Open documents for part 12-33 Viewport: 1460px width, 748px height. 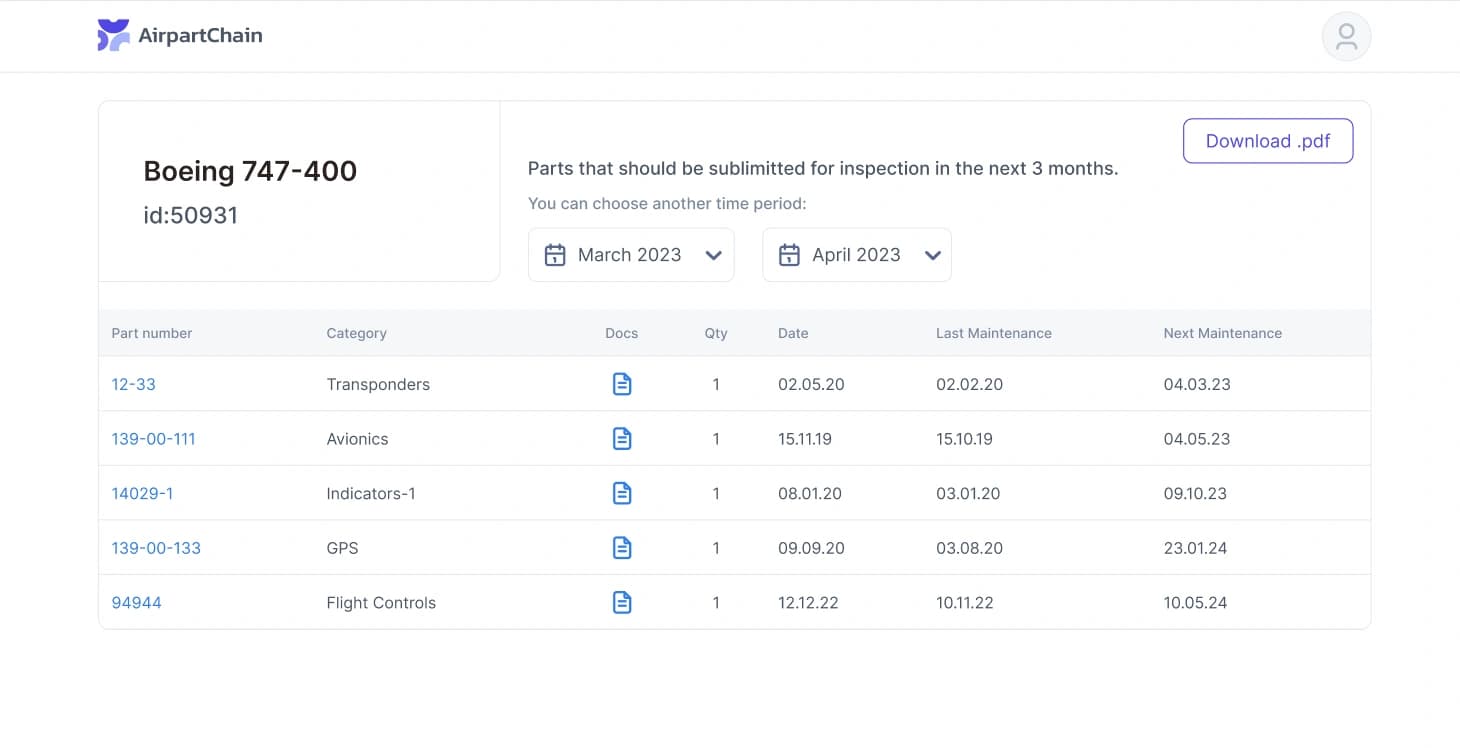click(x=622, y=383)
